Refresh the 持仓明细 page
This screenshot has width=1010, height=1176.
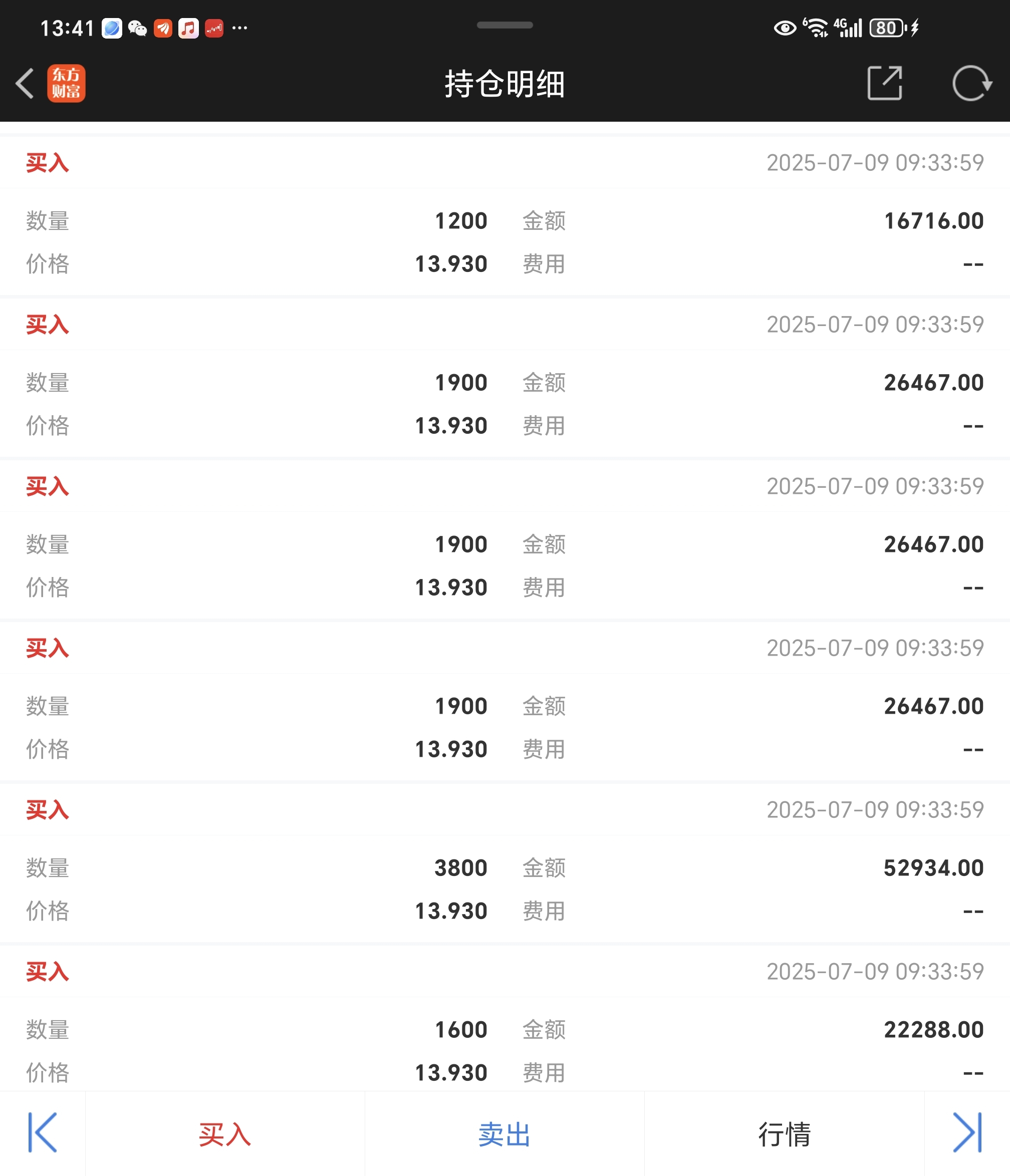pos(971,84)
